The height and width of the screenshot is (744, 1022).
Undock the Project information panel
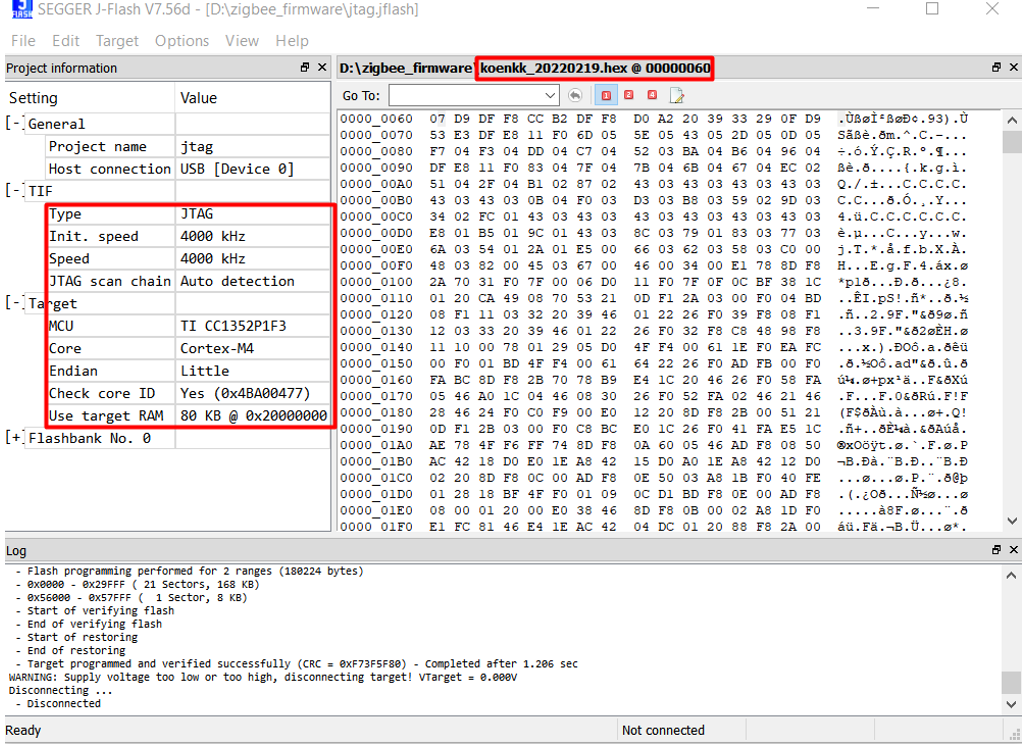pyautogui.click(x=305, y=67)
